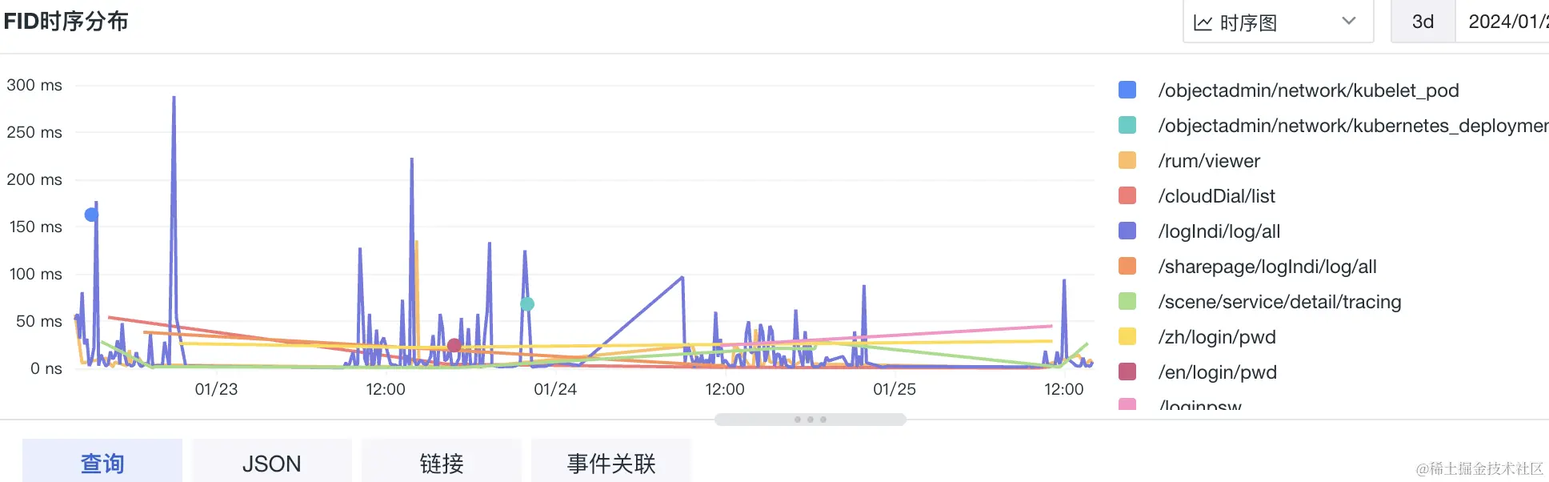Click the /zh/login/pwd yellow legend swatch
The image size is (1549, 482).
click(x=1127, y=337)
